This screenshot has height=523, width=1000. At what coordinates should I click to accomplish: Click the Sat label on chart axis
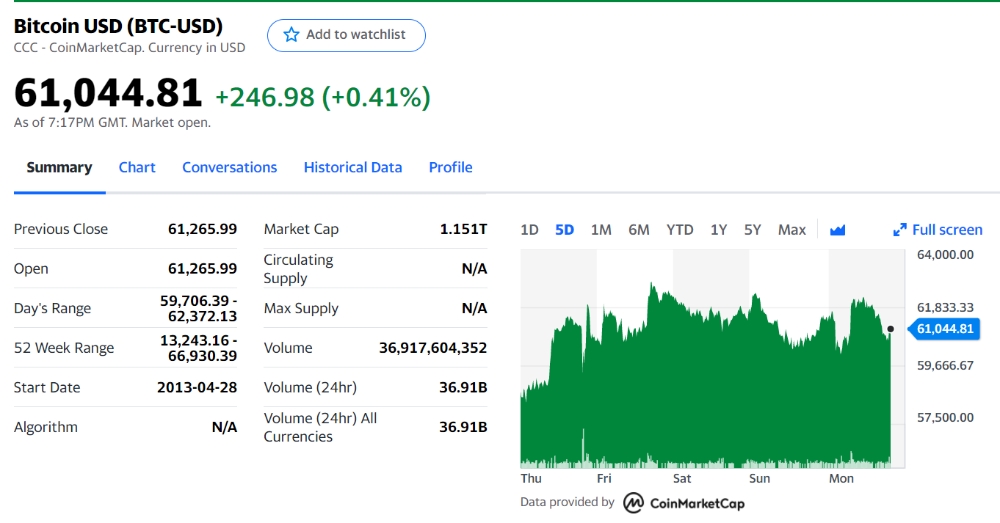[682, 478]
